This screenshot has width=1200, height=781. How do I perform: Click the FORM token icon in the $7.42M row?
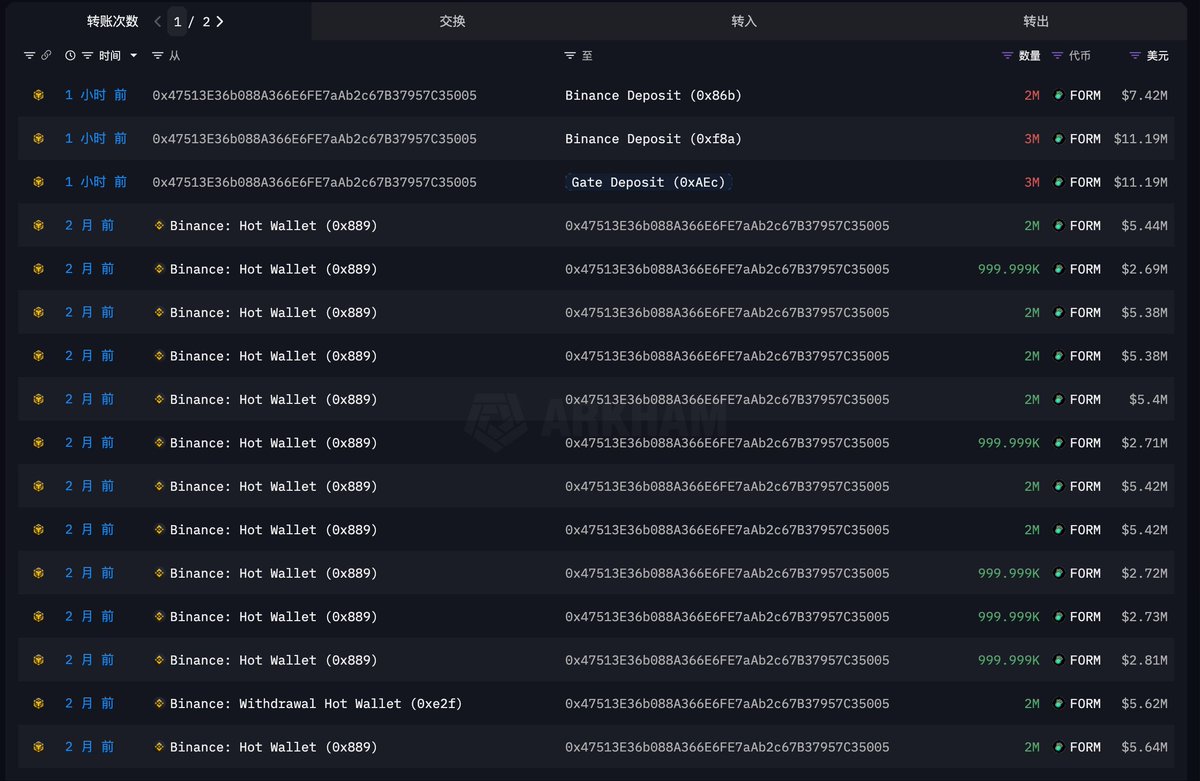coord(1059,95)
